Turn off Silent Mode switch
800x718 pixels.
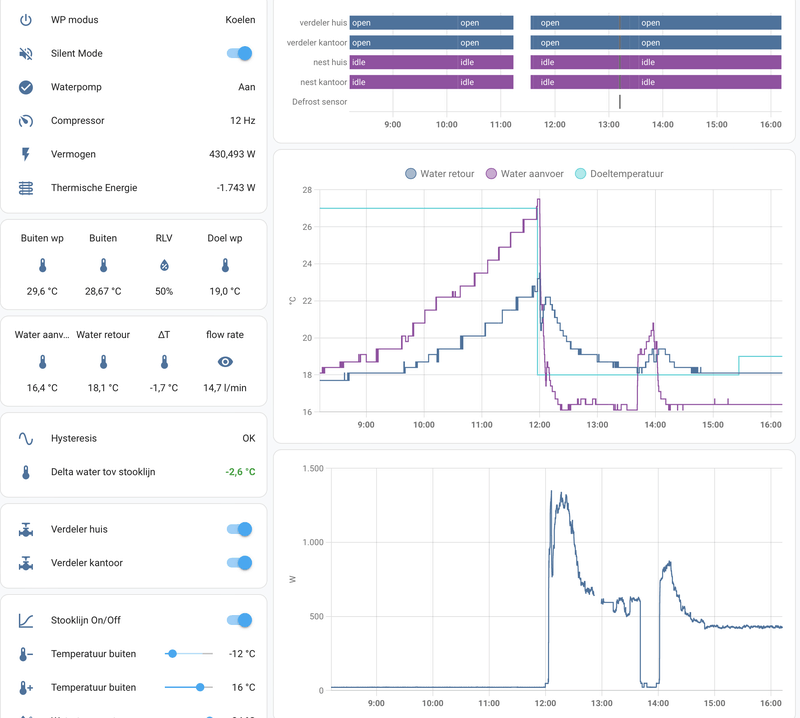(x=240, y=53)
